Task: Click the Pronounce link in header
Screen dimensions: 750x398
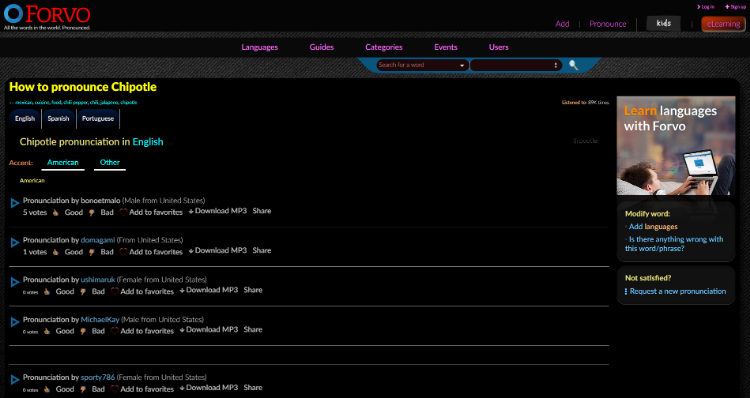Action: click(x=607, y=24)
